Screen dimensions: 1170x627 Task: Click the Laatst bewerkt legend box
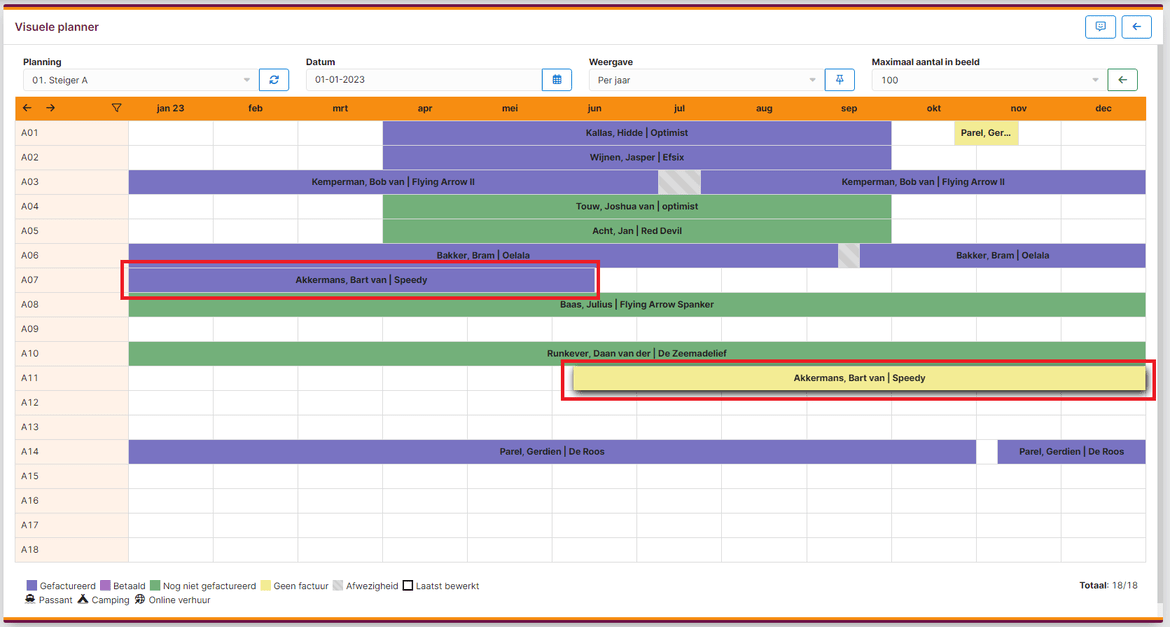pyautogui.click(x=407, y=586)
